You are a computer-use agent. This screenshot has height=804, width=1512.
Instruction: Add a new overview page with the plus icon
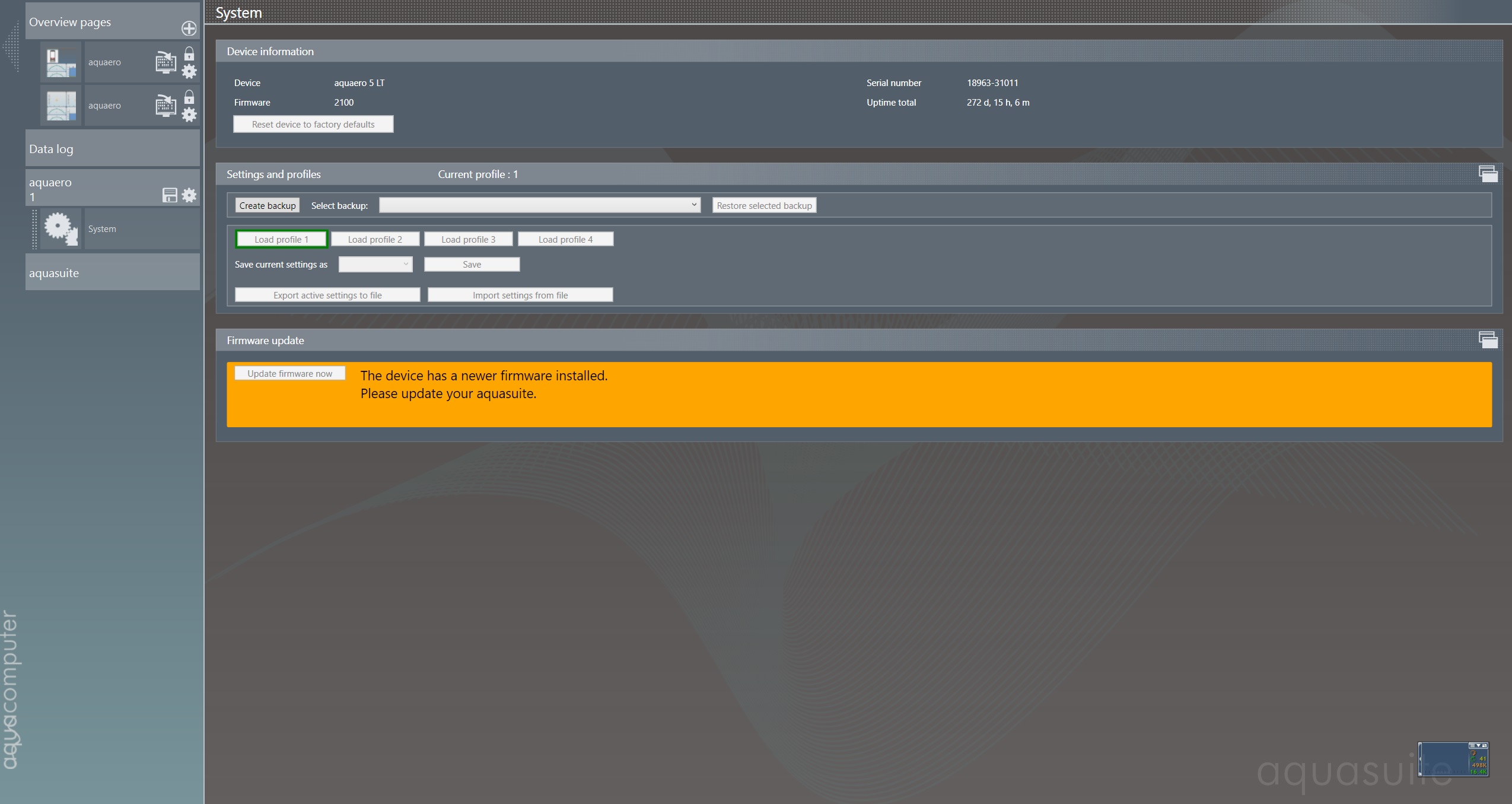pos(189,28)
